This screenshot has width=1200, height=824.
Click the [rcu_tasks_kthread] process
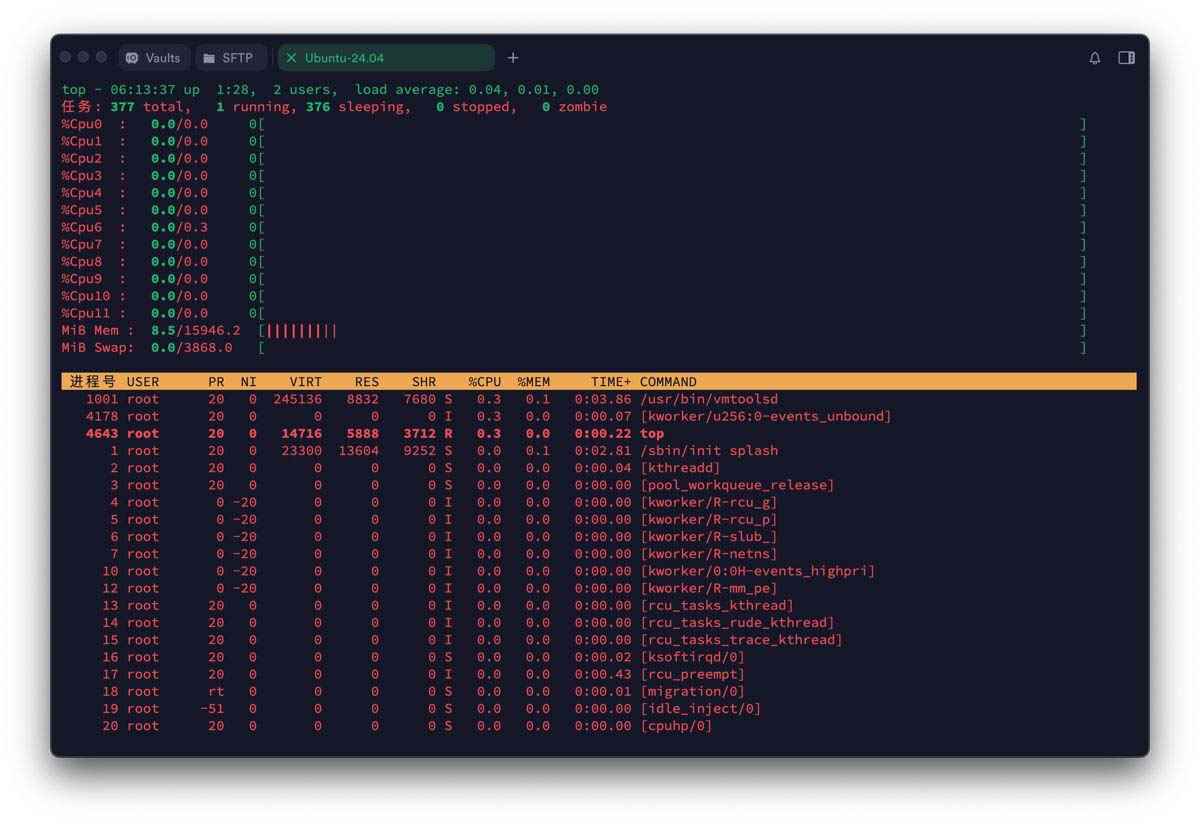click(717, 605)
